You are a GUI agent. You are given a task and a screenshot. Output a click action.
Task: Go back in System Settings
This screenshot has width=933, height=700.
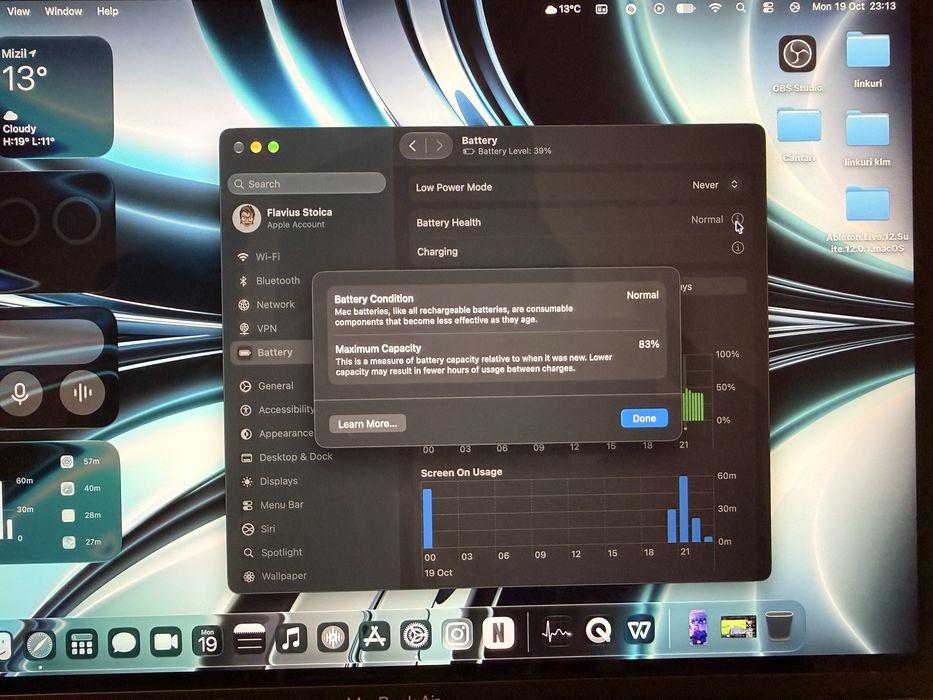click(413, 145)
